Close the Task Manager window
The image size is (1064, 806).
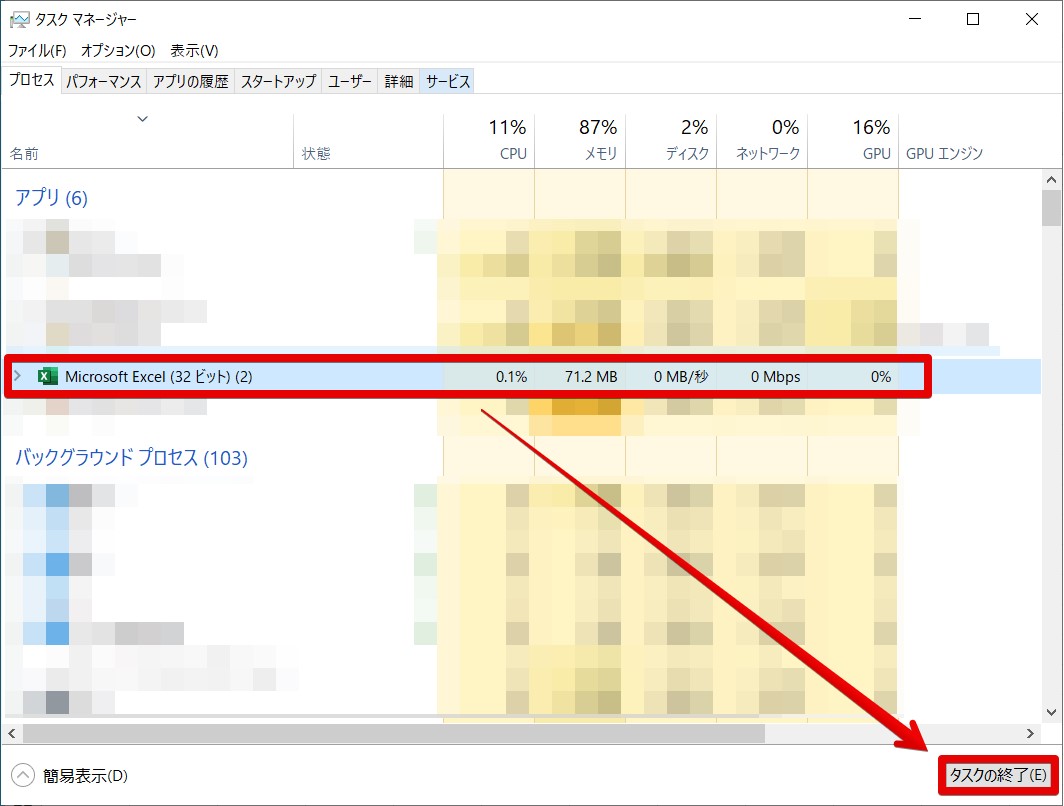click(x=1031, y=19)
